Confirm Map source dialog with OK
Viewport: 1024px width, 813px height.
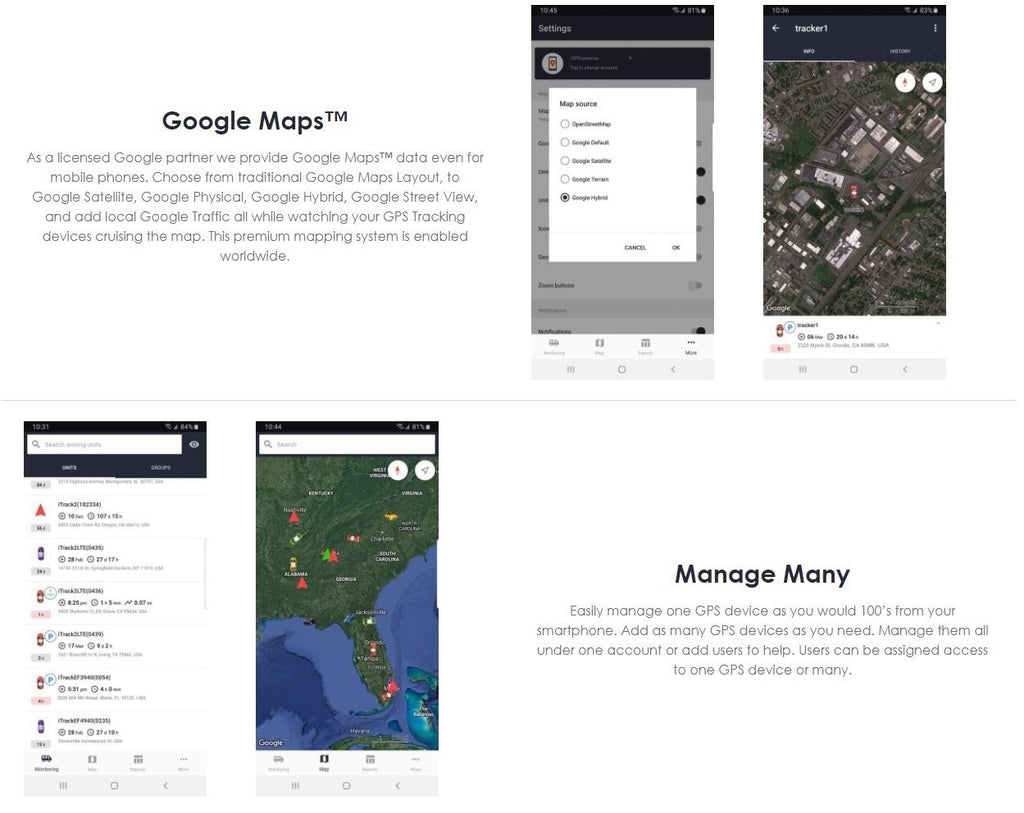click(x=676, y=248)
